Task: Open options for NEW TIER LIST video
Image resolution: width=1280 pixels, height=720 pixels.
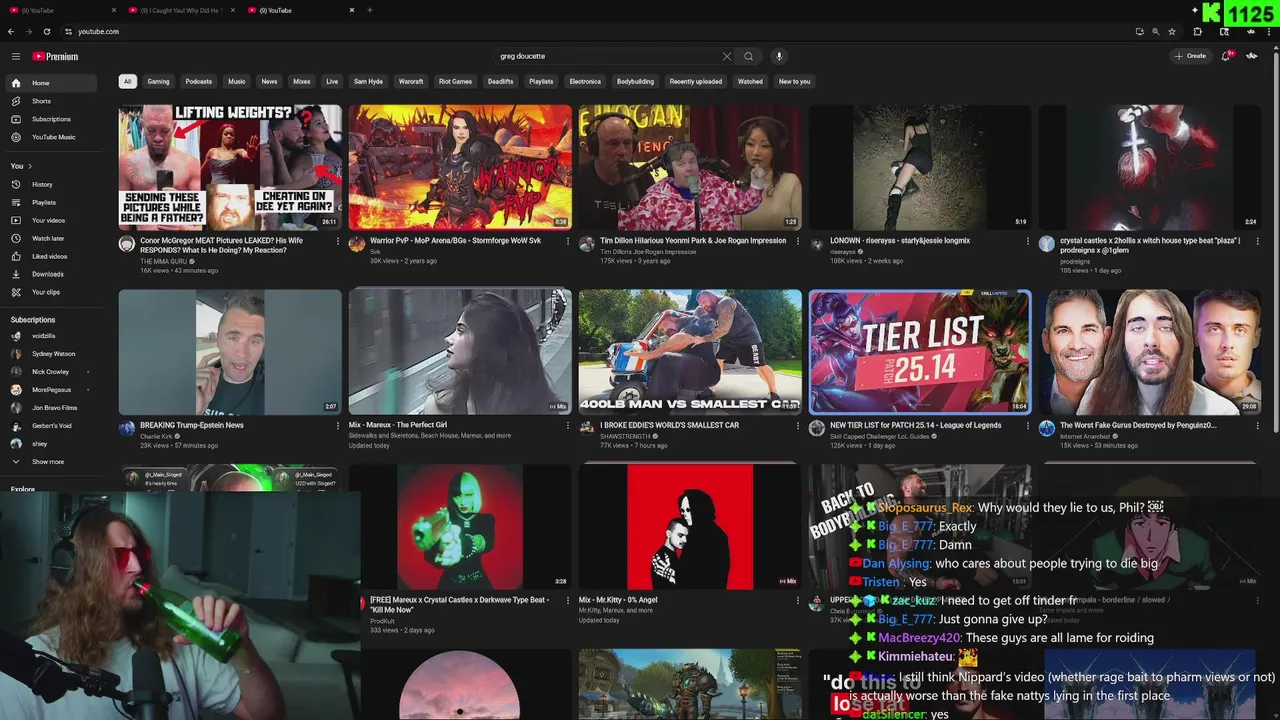Action: click(1027, 426)
